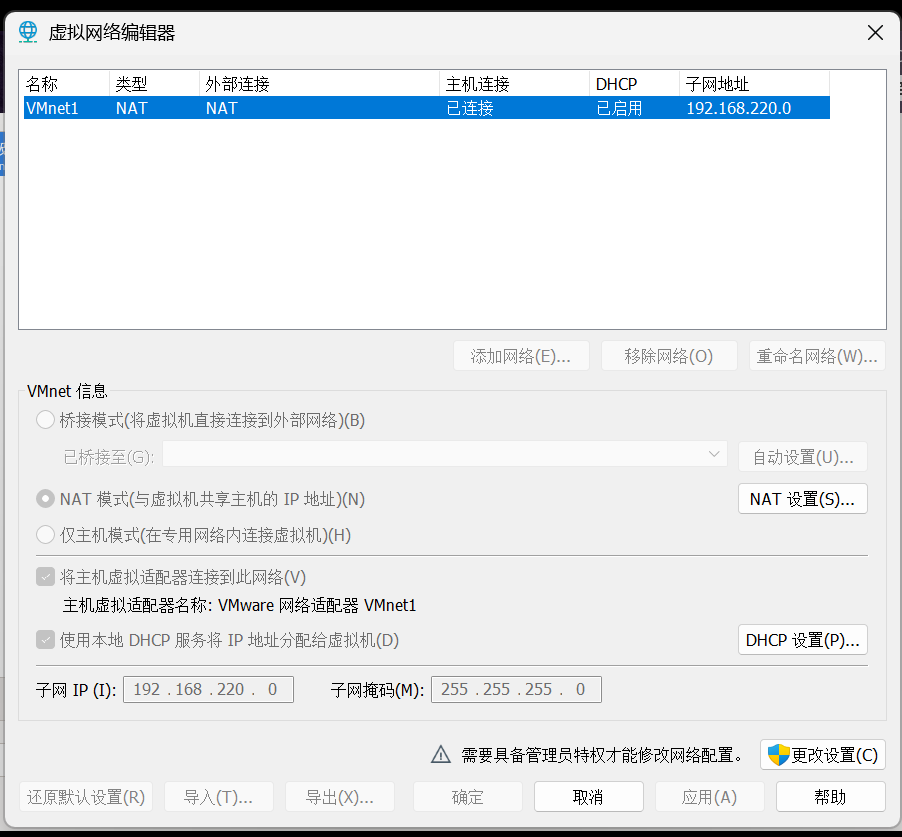This screenshot has width=902, height=837.
Task: Sort by 子网地址 column header
Action: tap(755, 84)
